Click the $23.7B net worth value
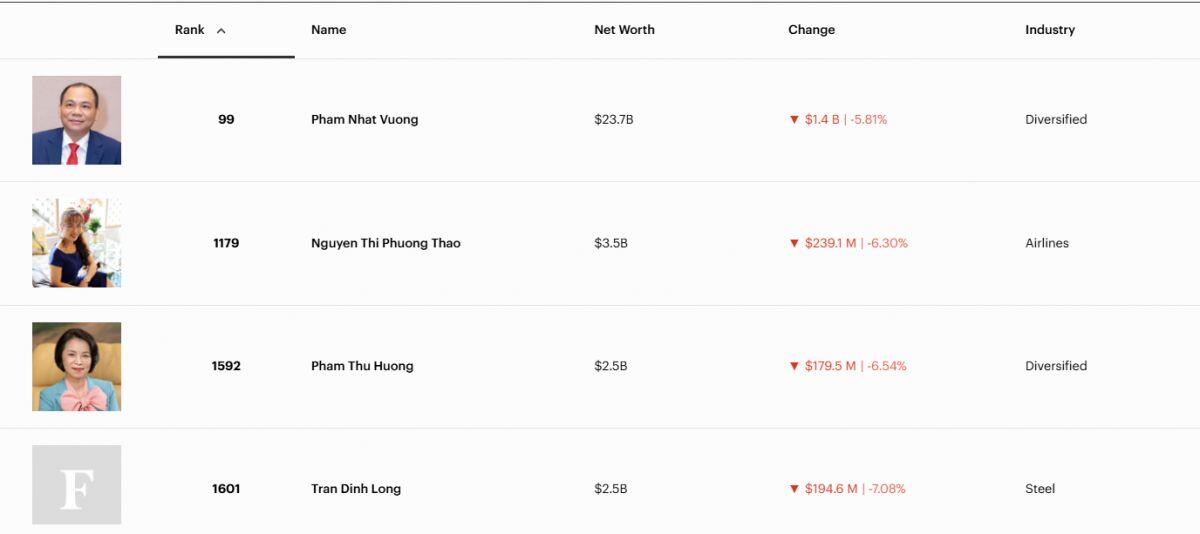This screenshot has width=1200, height=534. [613, 120]
